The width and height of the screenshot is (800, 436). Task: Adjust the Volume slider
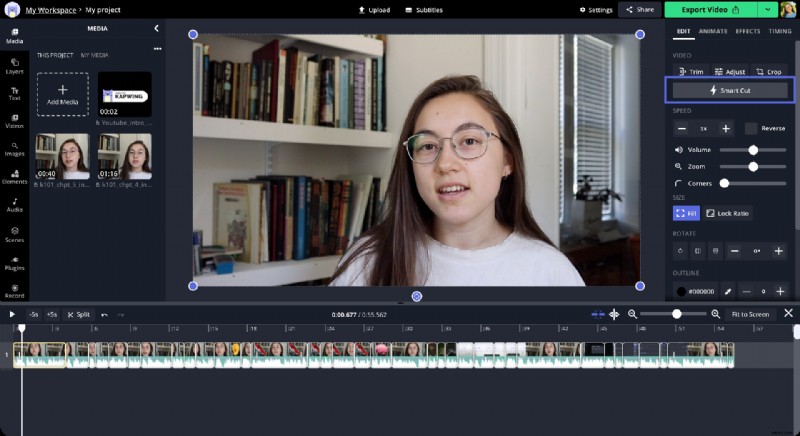pyautogui.click(x=753, y=150)
